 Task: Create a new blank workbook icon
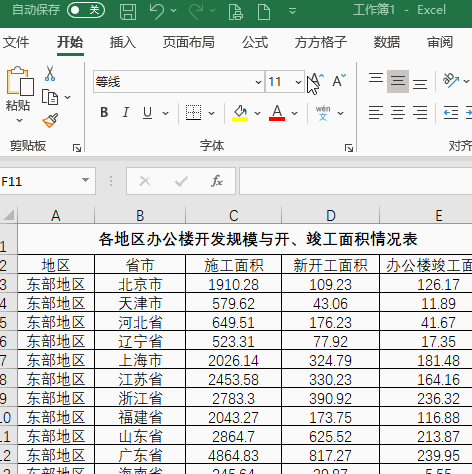pyautogui.click(x=264, y=12)
